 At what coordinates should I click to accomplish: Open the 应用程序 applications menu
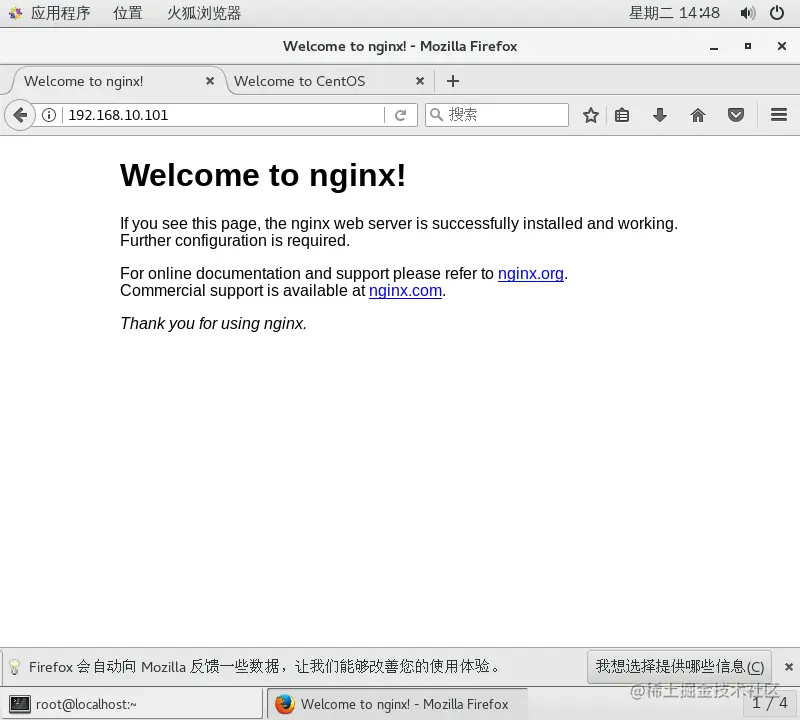pyautogui.click(x=60, y=13)
